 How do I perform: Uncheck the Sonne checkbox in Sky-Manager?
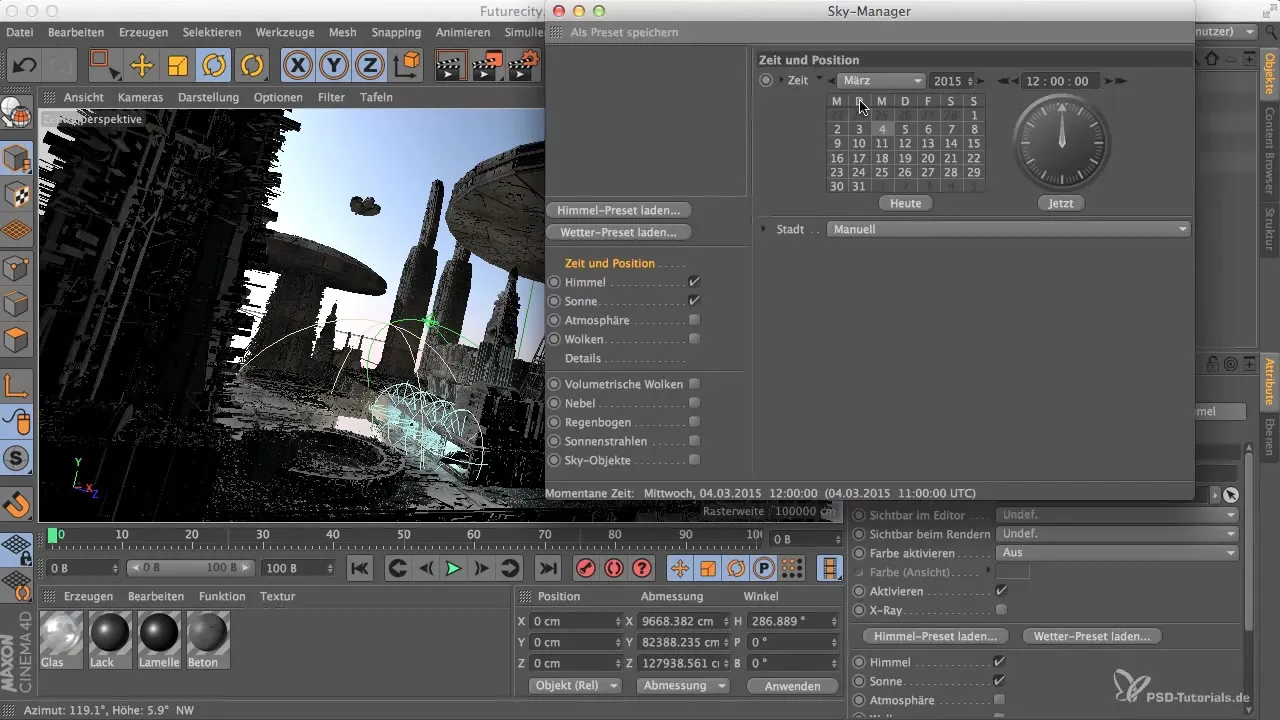tap(694, 301)
